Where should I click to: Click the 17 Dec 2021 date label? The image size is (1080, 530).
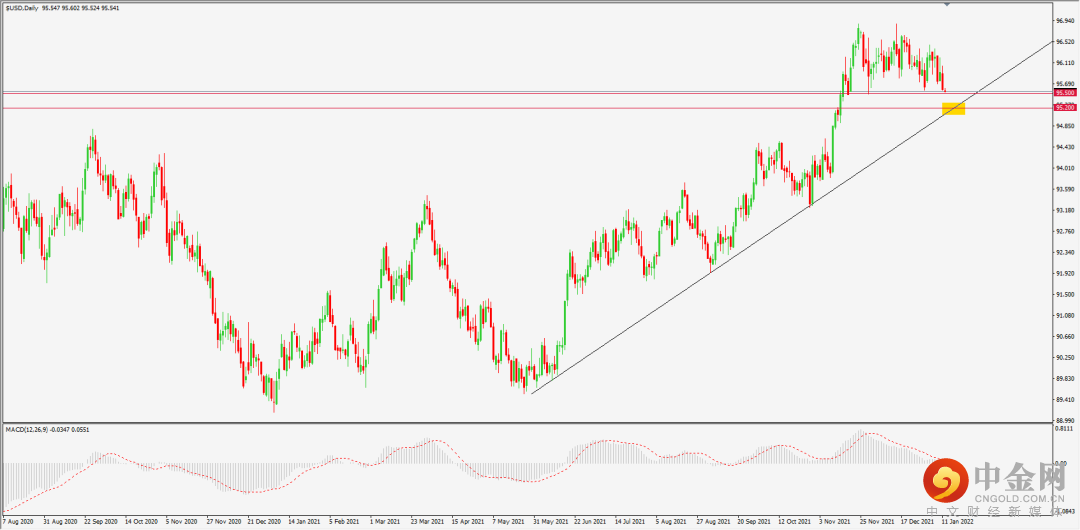[919, 522]
